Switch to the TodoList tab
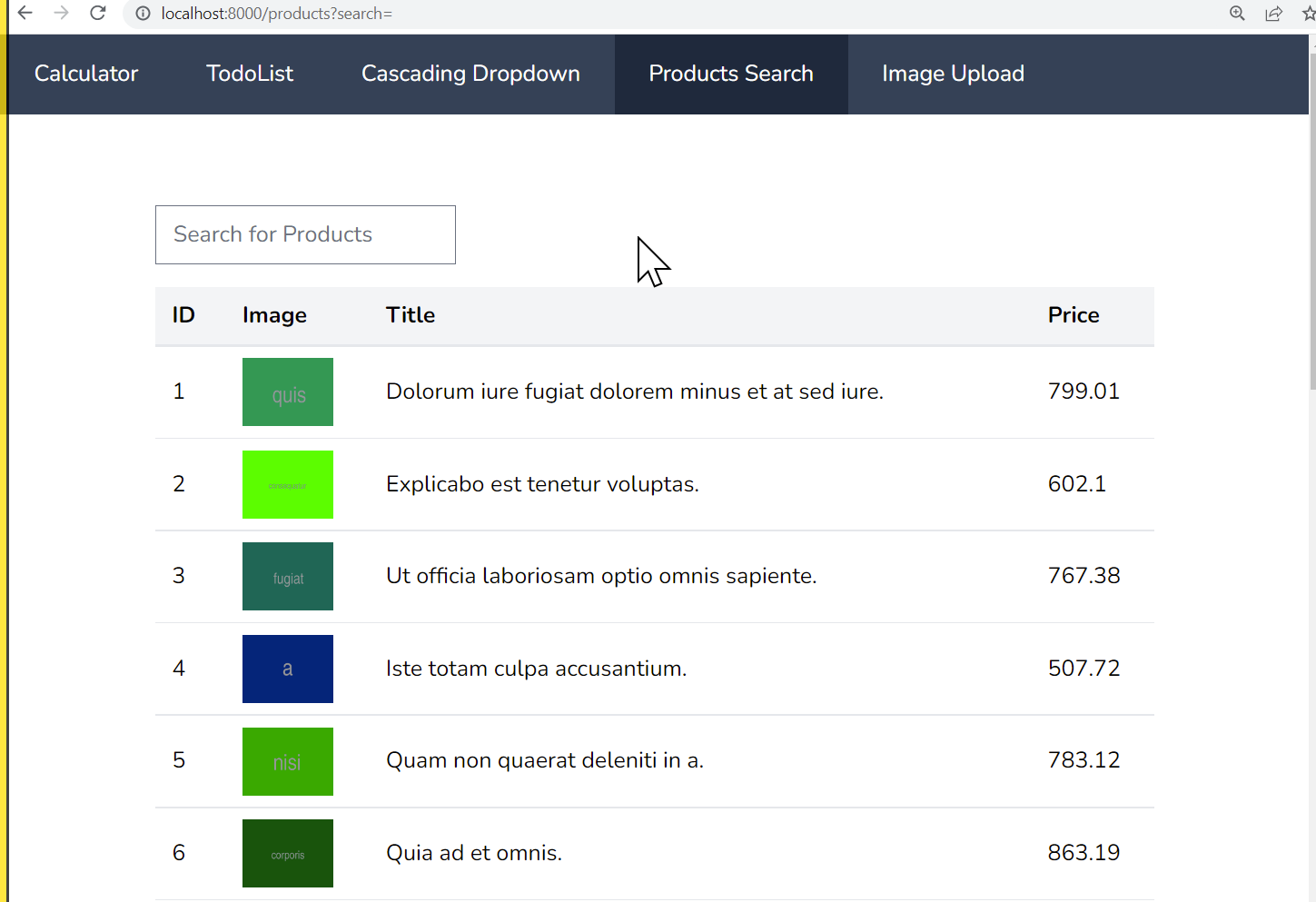The width and height of the screenshot is (1316, 902). (x=250, y=74)
